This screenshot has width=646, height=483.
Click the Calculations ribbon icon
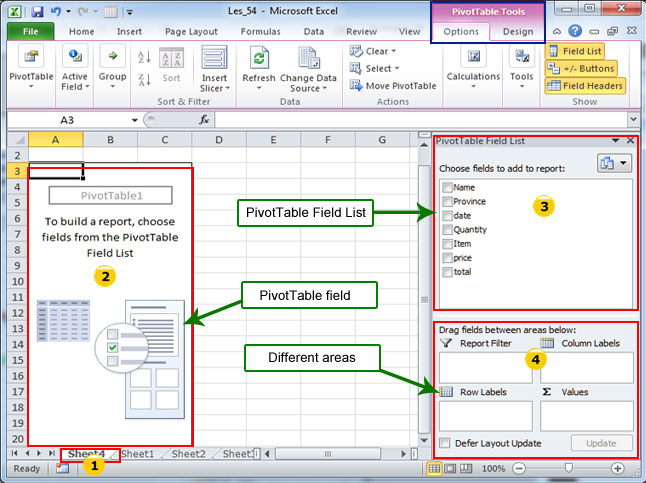(473, 58)
